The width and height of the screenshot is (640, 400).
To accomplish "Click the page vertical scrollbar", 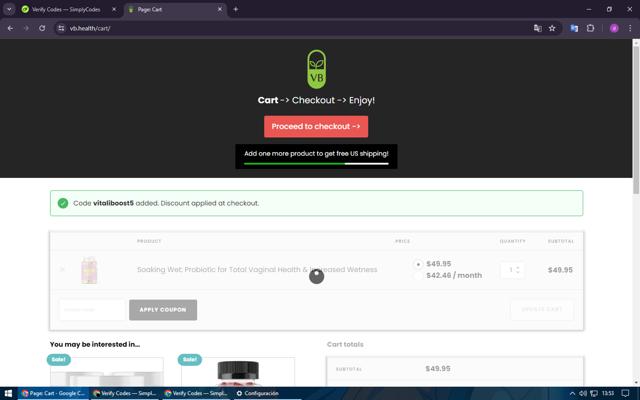I will [x=636, y=120].
